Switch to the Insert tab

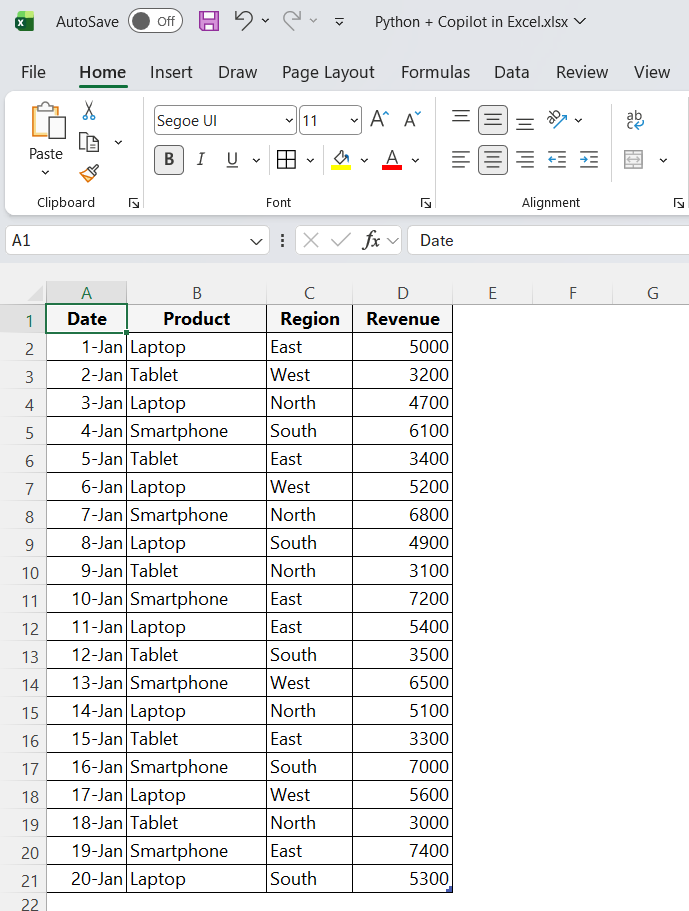171,72
